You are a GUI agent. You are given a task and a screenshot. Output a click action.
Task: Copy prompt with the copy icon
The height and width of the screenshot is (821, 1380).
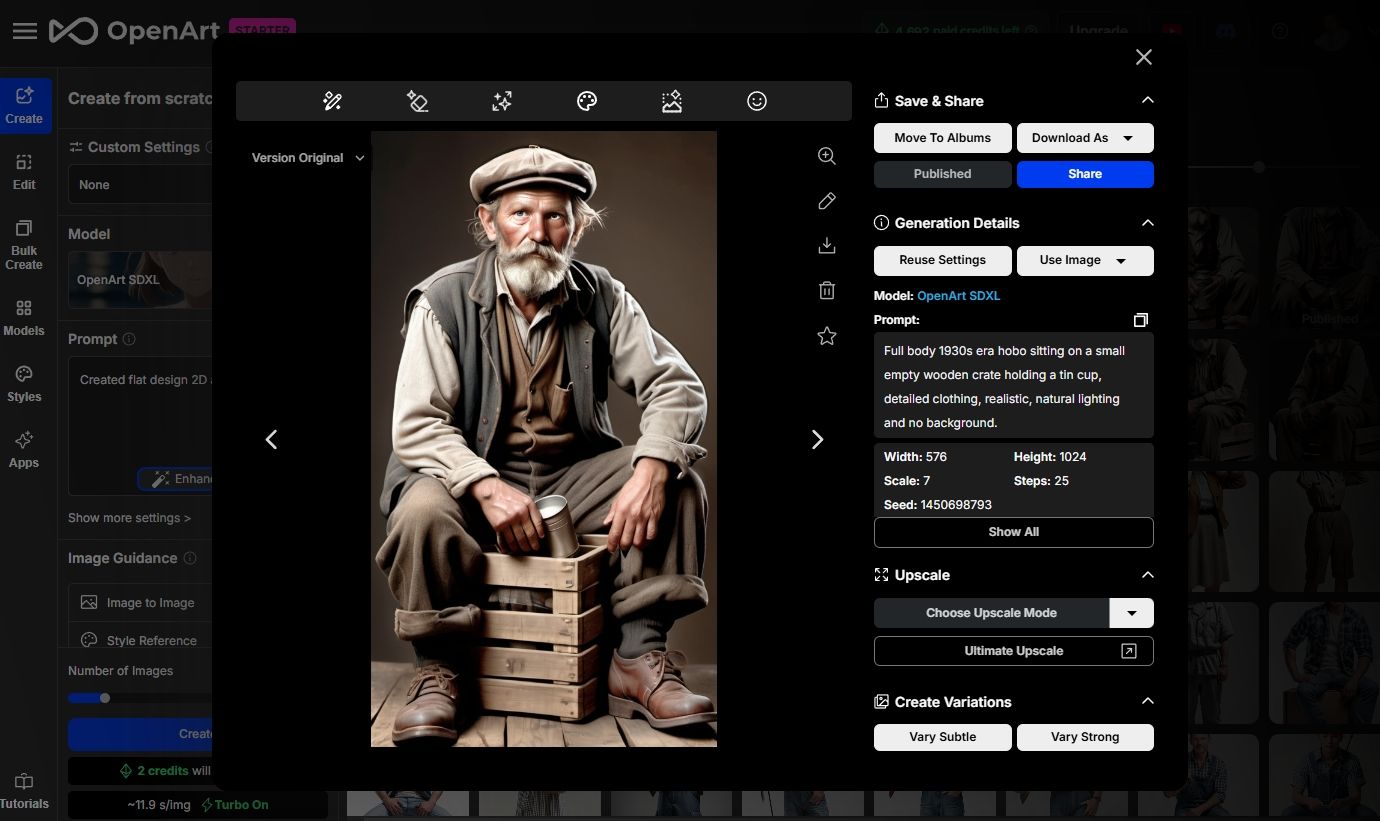tap(1140, 320)
